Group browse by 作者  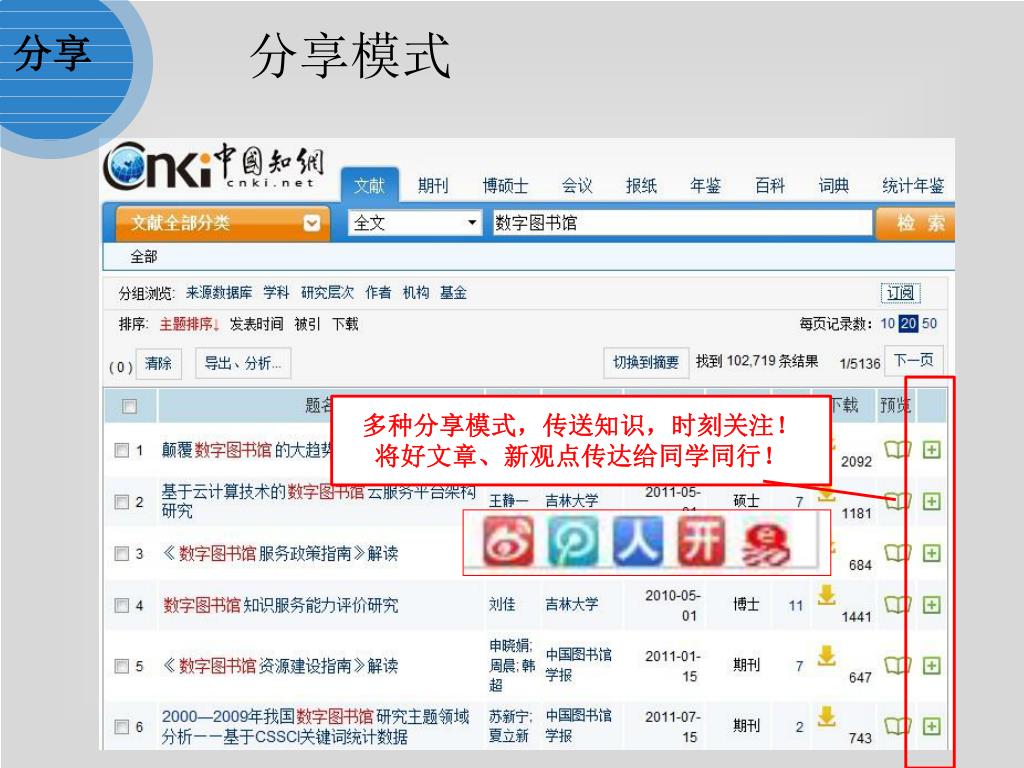click(378, 293)
